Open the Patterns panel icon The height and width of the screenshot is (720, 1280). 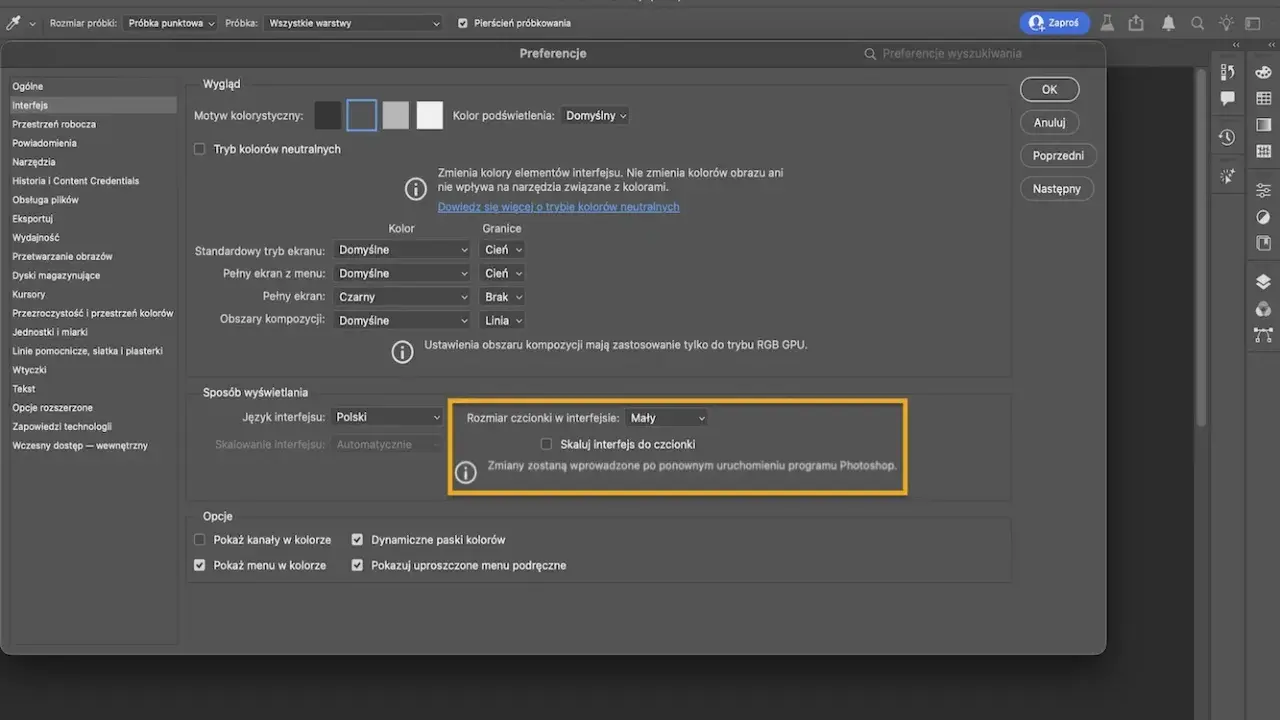point(1264,152)
